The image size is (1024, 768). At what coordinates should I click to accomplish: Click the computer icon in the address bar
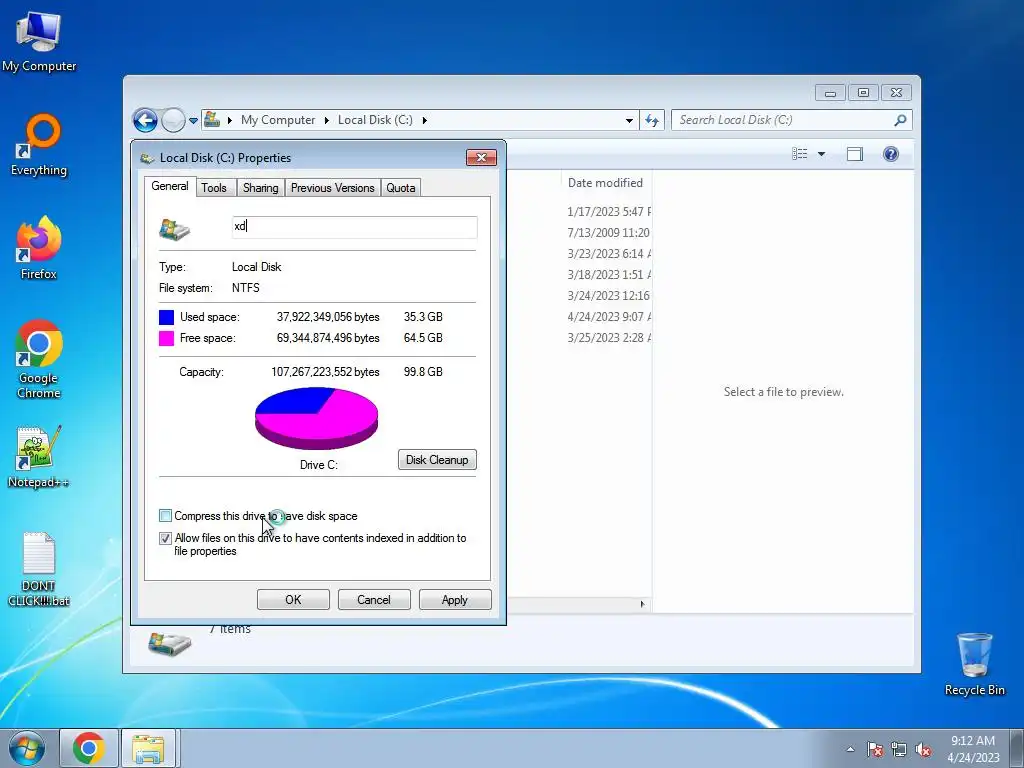tap(212, 120)
